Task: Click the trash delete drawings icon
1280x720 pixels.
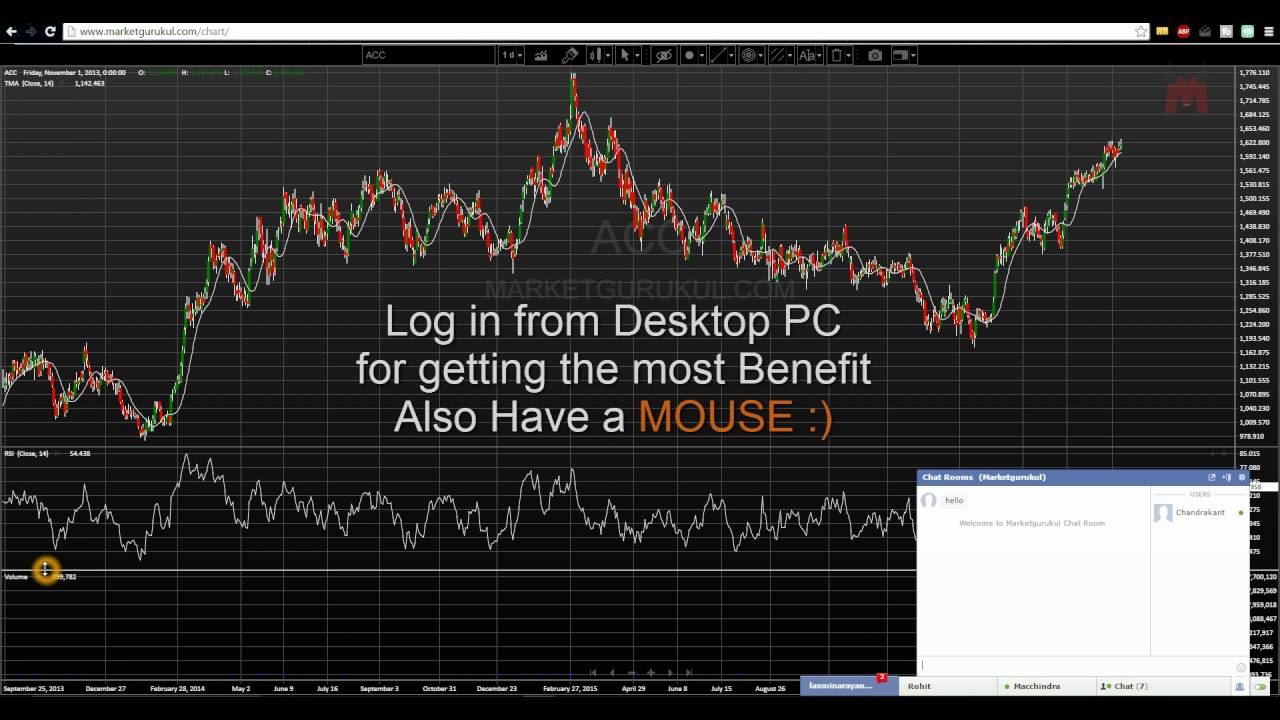Action: 837,55
